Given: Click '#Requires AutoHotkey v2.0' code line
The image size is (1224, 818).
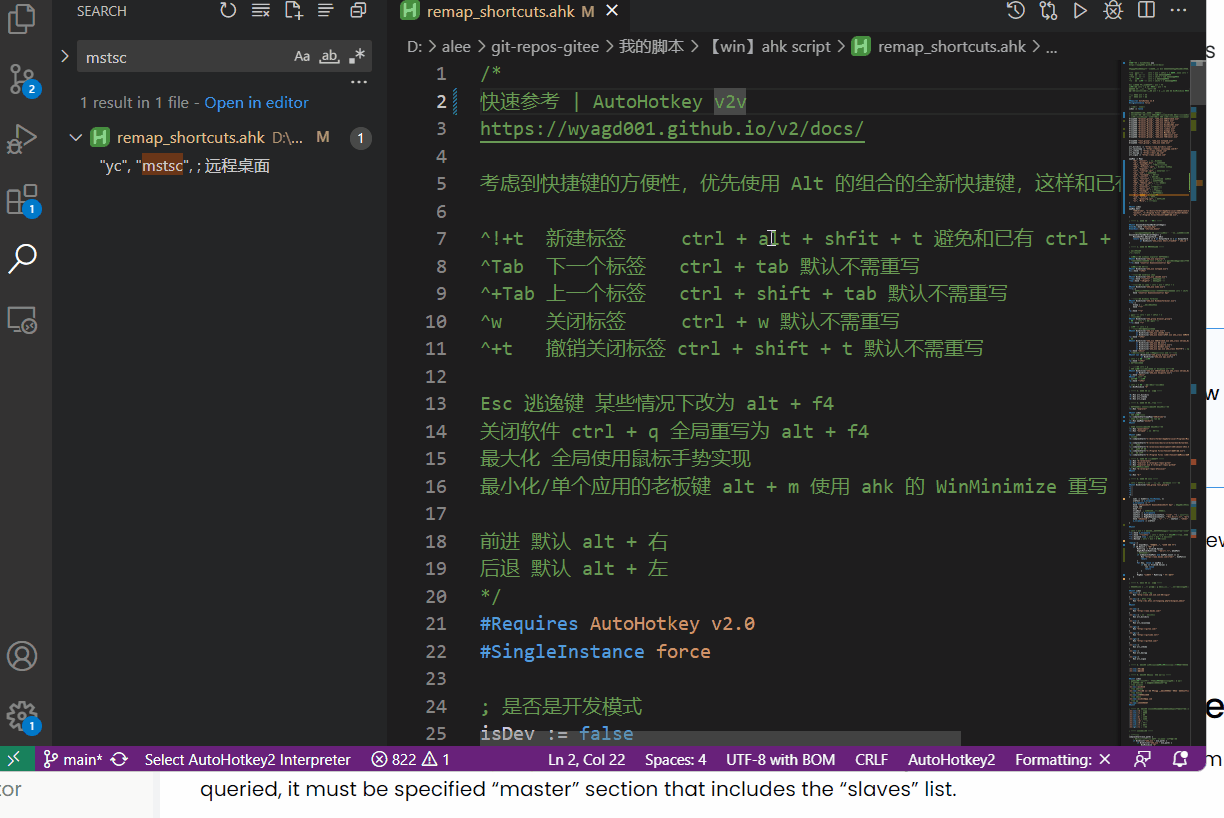Looking at the screenshot, I should tap(617, 623).
